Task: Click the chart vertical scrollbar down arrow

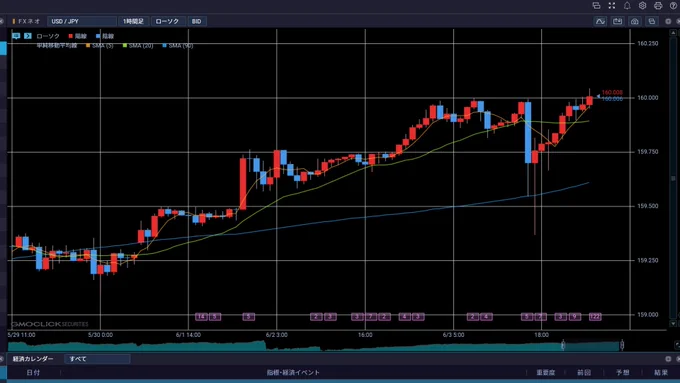Action: pos(673,324)
